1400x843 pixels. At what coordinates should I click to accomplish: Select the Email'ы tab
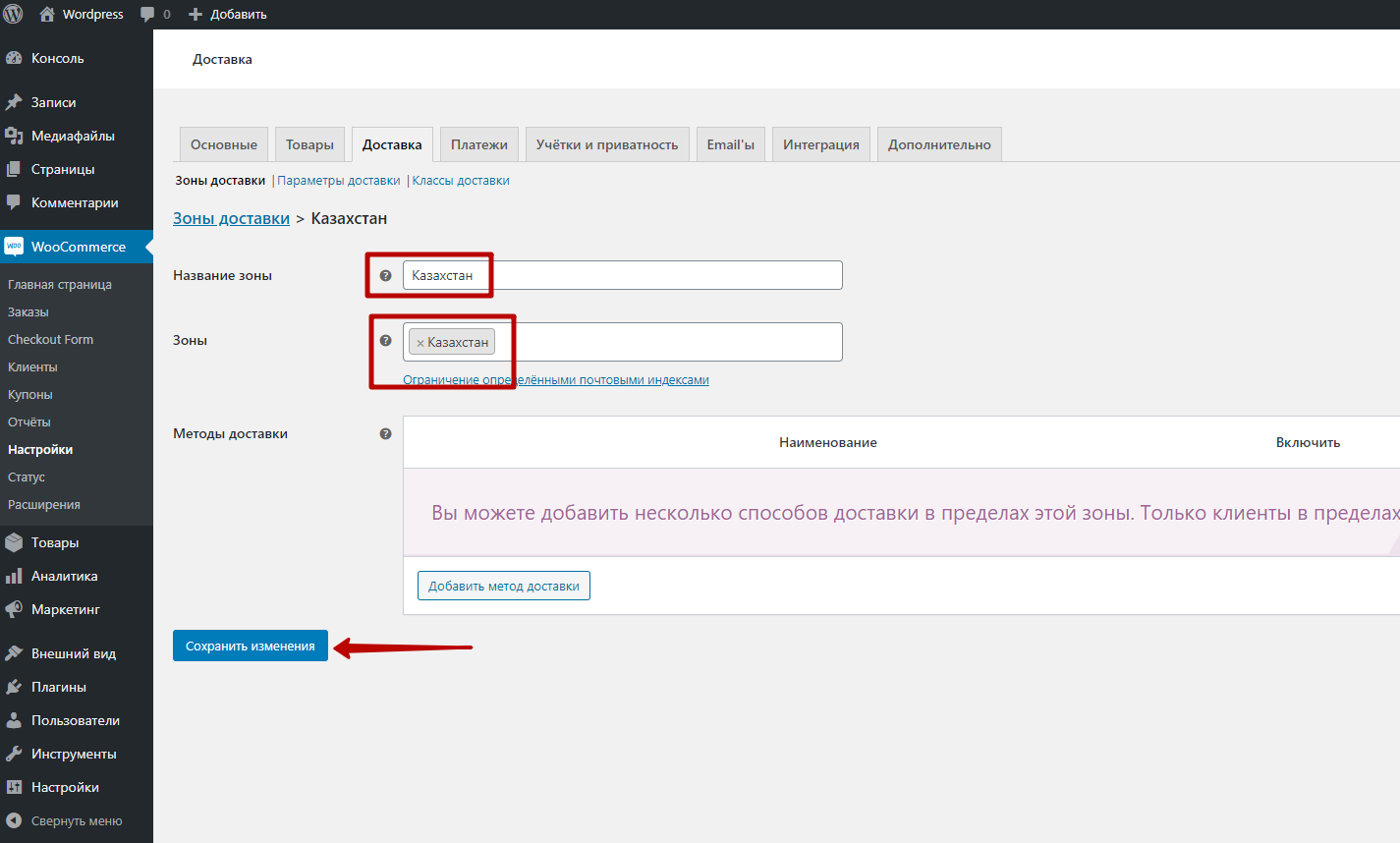[731, 144]
